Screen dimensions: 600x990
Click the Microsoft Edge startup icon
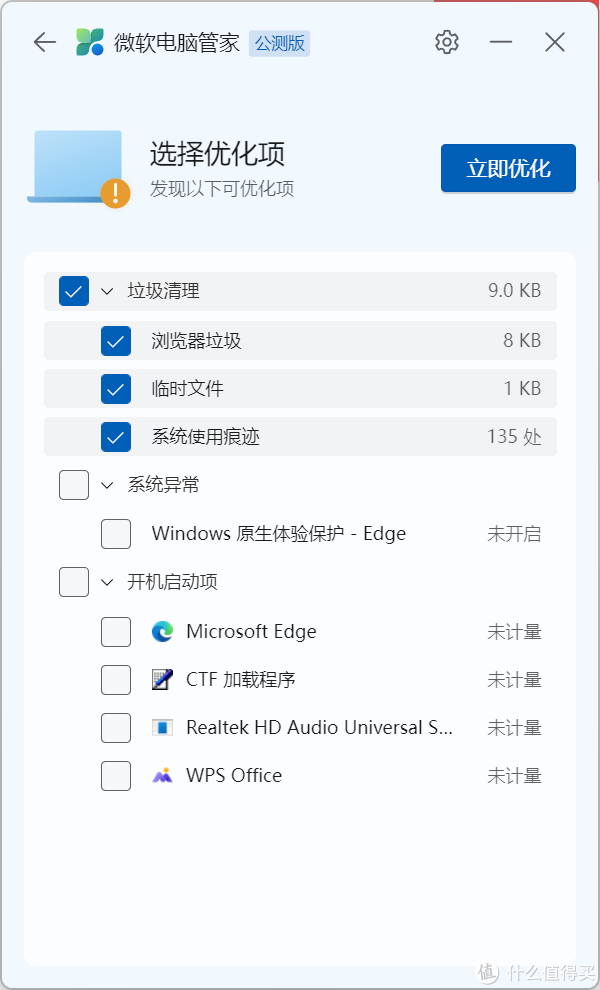pos(162,632)
